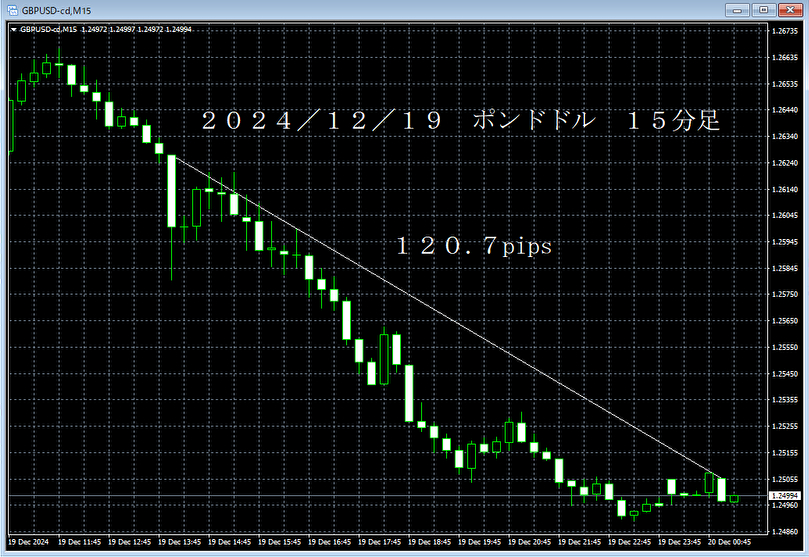Close the GBPUSD-cd,M15 chart window
The height and width of the screenshot is (557, 809).
coord(790,10)
